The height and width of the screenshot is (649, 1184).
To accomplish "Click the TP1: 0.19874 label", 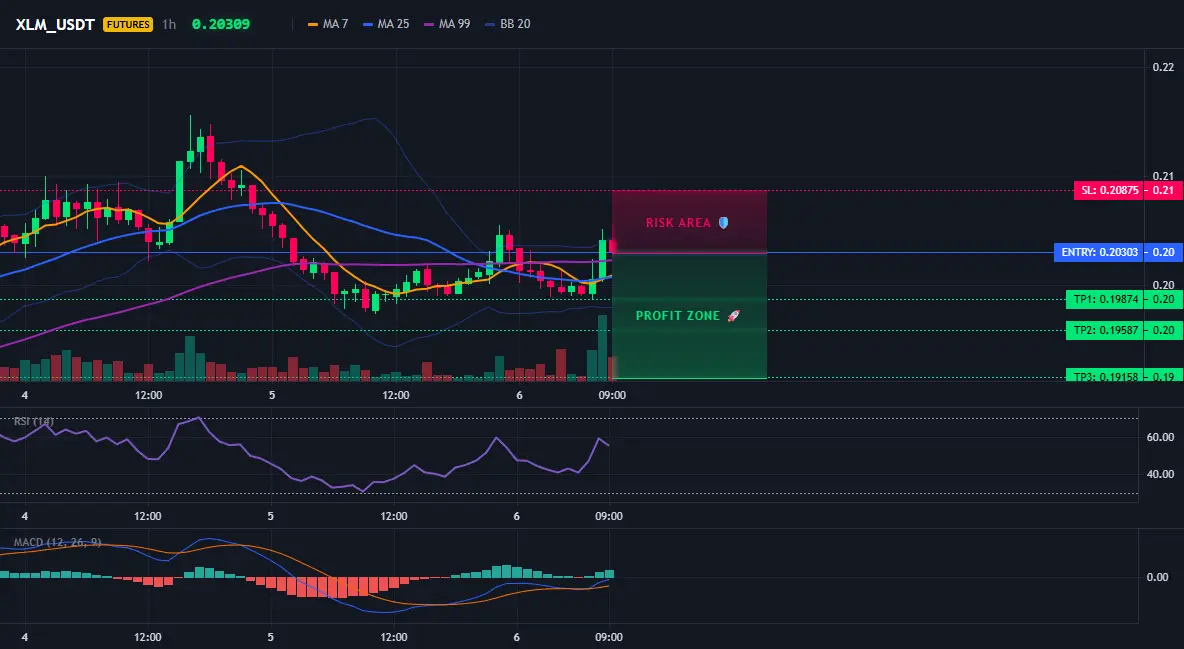I will (1105, 299).
